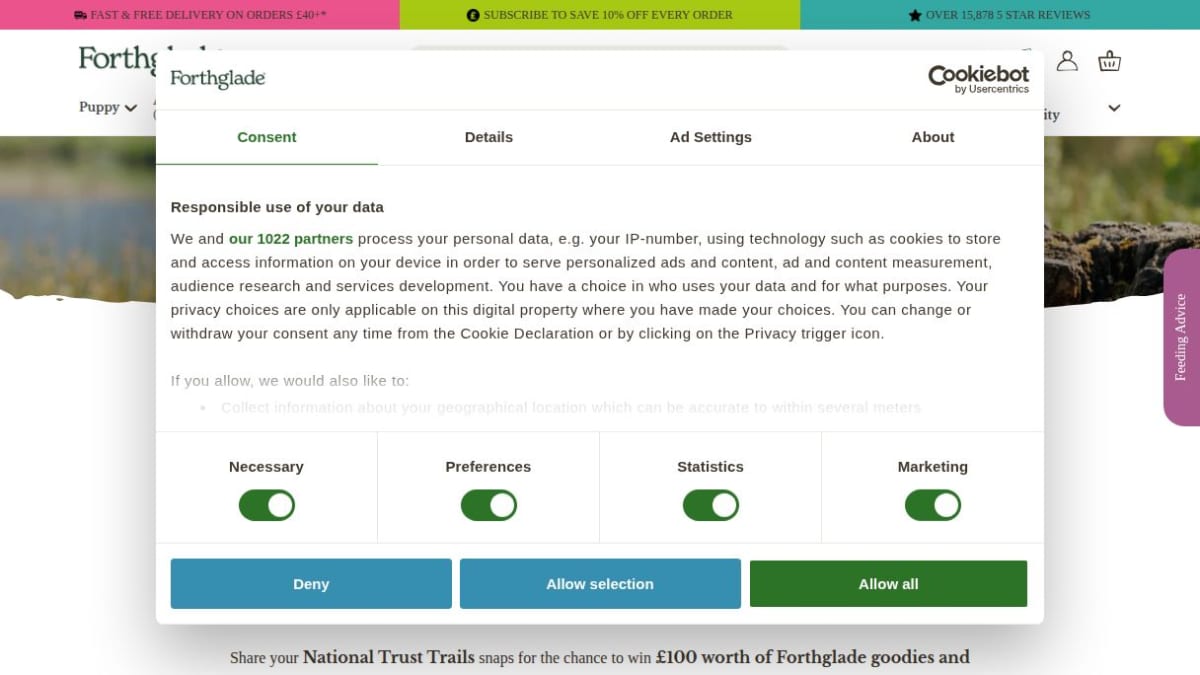Viewport: 1200px width, 675px height.
Task: Toggle the Necessary cookies switch
Action: pyautogui.click(x=266, y=505)
